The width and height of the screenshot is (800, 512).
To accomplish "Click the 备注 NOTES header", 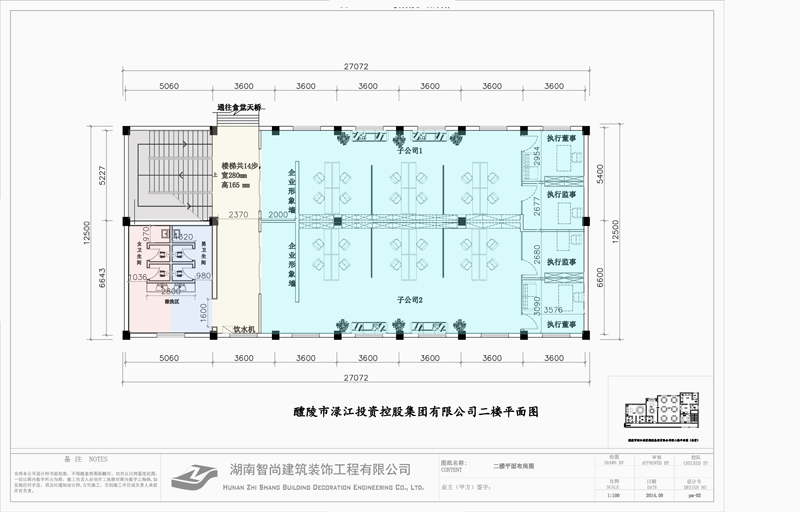I will [76, 457].
